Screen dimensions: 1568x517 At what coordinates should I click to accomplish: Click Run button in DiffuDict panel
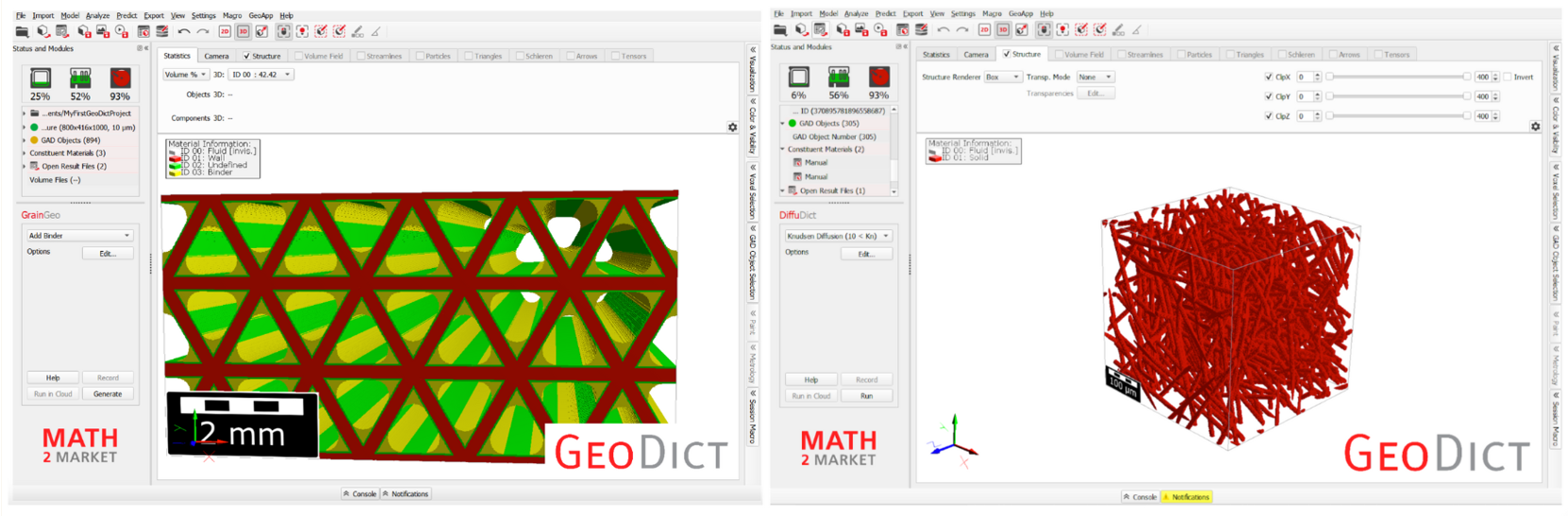[x=866, y=395]
